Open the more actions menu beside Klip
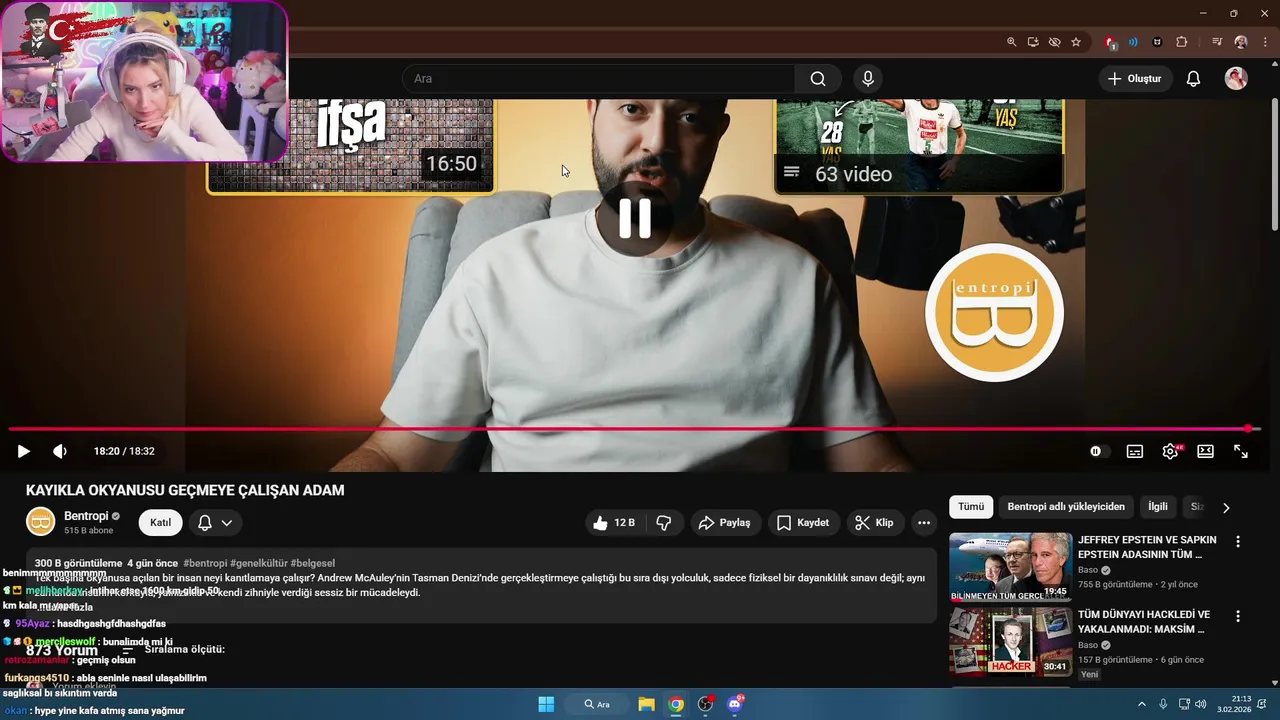 [x=924, y=523]
